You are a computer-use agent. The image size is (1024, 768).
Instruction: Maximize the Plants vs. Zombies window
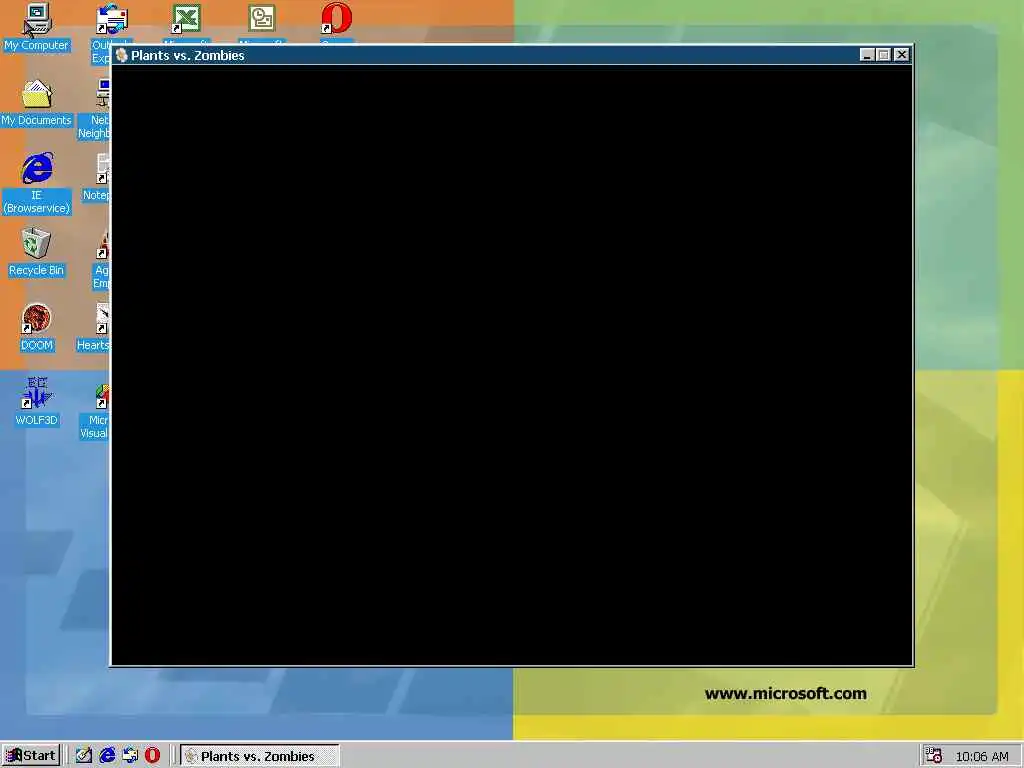tap(883, 56)
